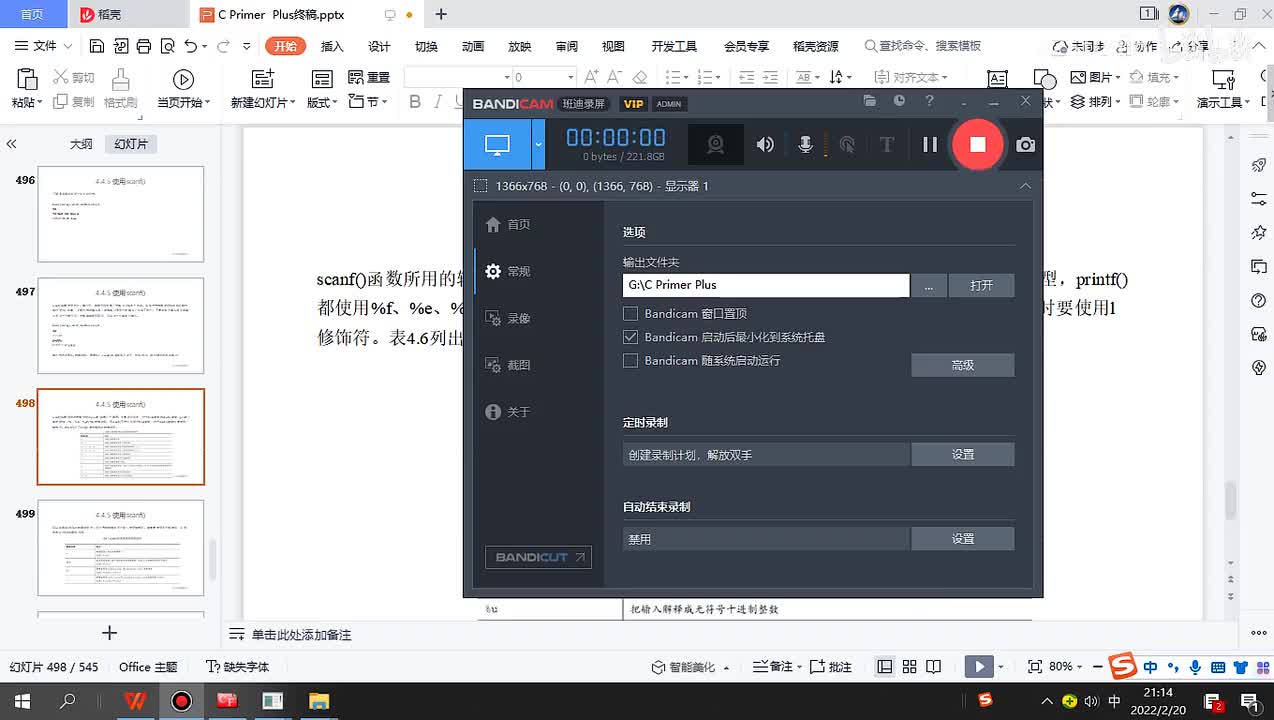
Task: Switch to slide sorter grid view
Action: click(x=909, y=667)
